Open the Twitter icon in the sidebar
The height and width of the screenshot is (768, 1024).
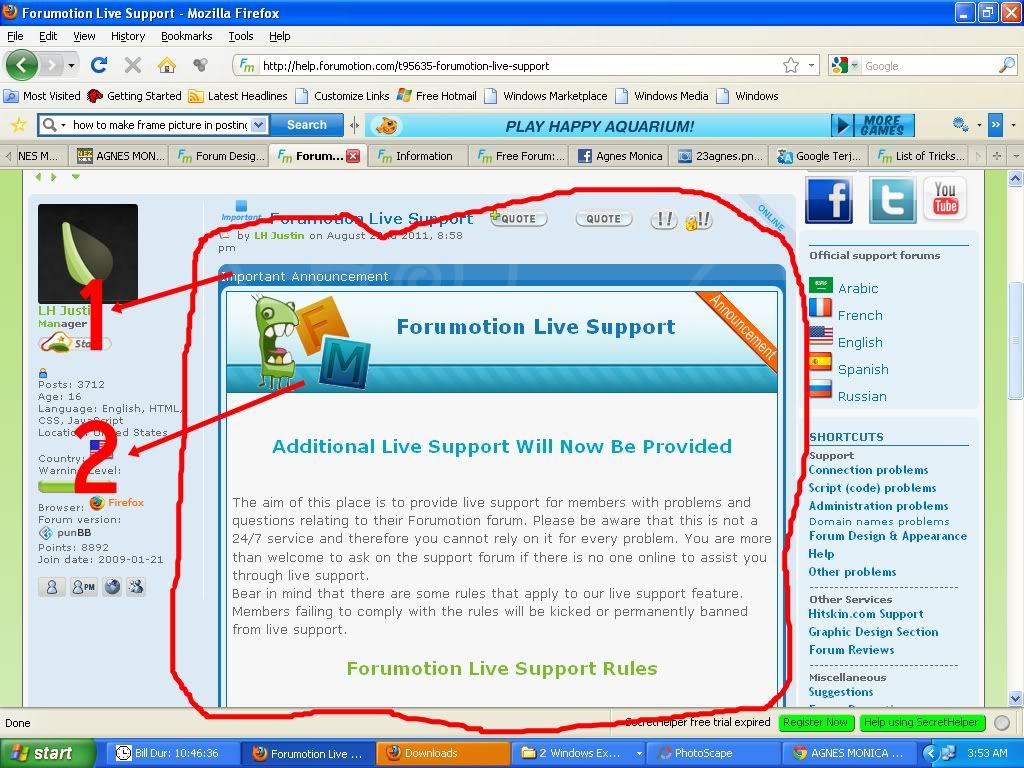(x=893, y=200)
